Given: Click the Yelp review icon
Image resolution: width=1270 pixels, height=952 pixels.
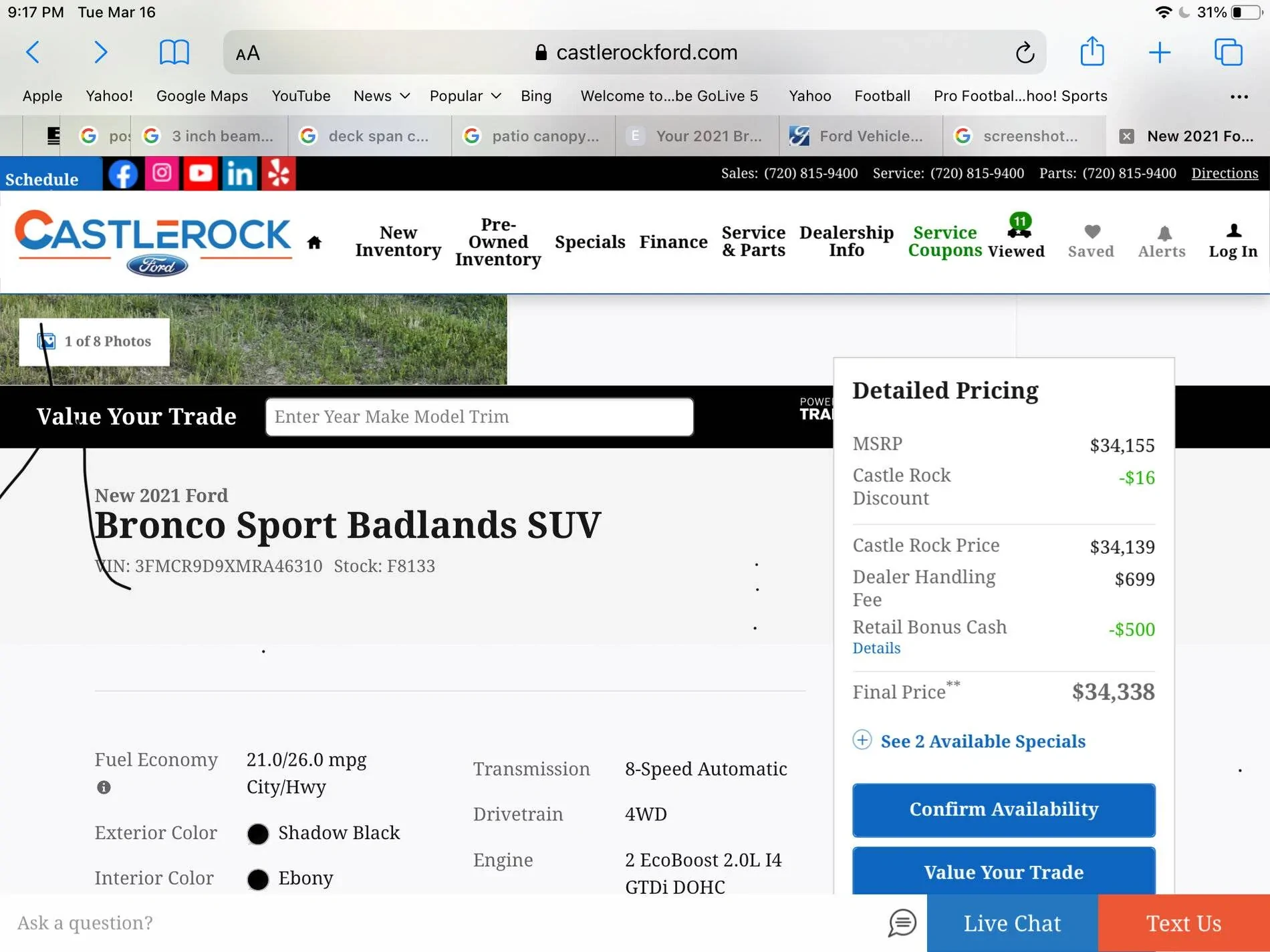Looking at the screenshot, I should [278, 174].
